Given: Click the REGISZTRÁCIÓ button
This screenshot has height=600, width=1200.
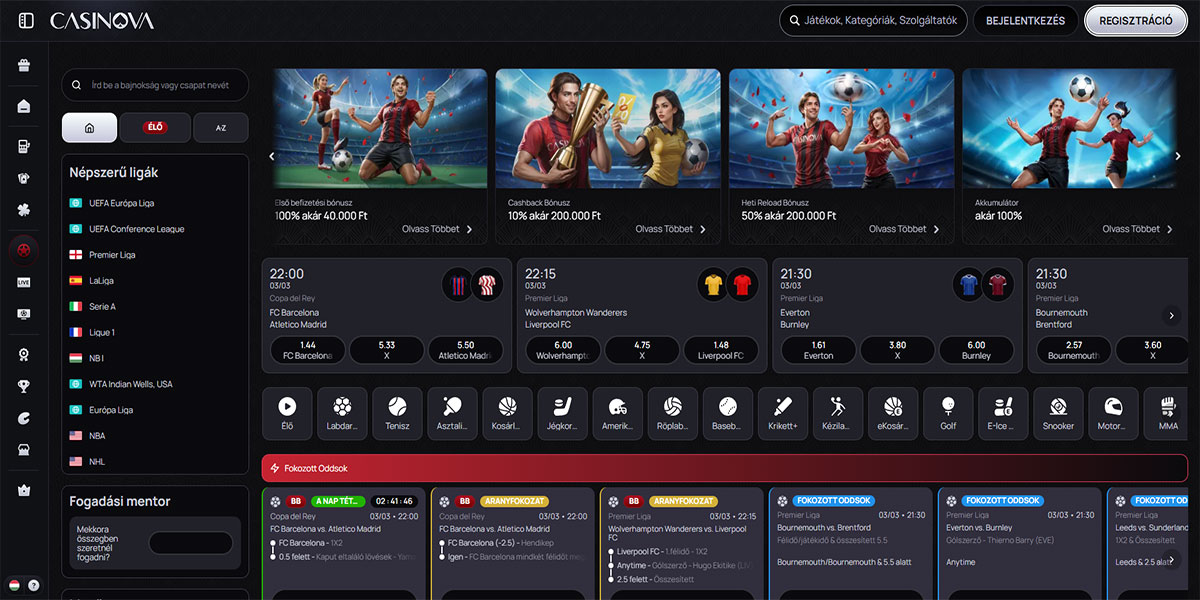Looking at the screenshot, I should coord(1135,21).
